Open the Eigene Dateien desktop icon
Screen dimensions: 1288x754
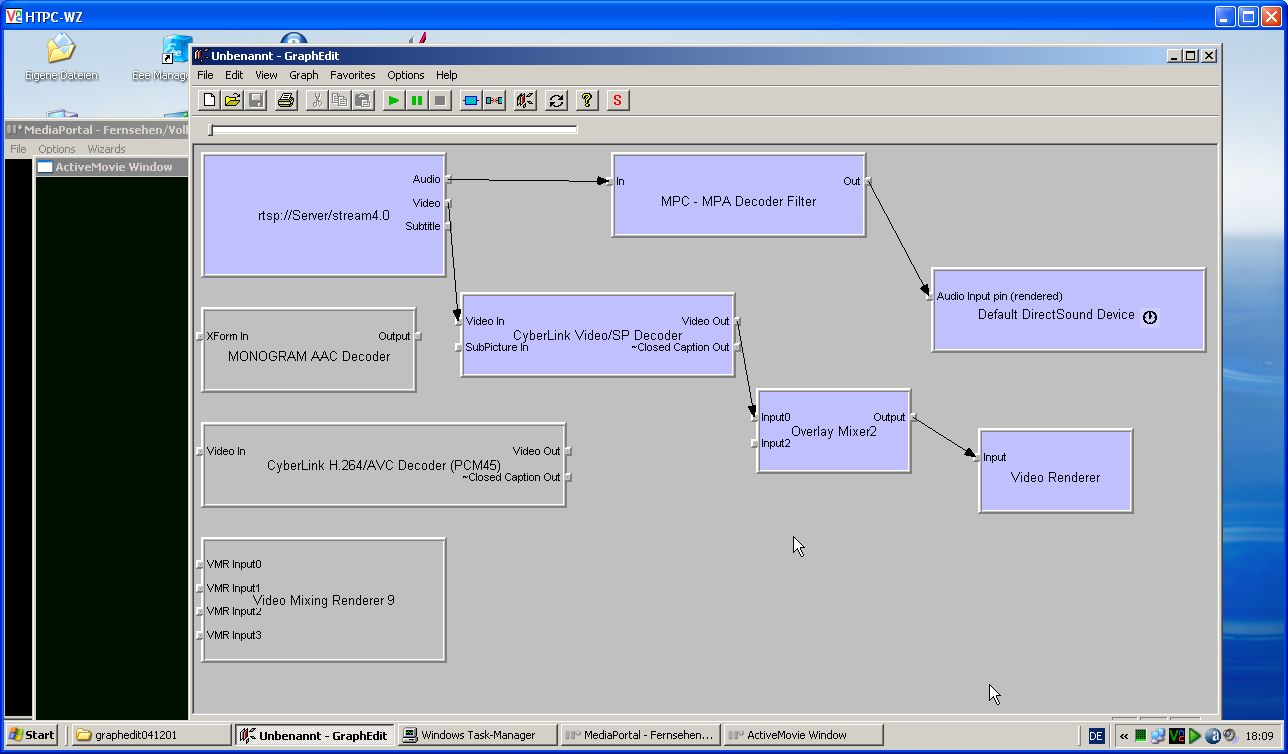coord(61,57)
